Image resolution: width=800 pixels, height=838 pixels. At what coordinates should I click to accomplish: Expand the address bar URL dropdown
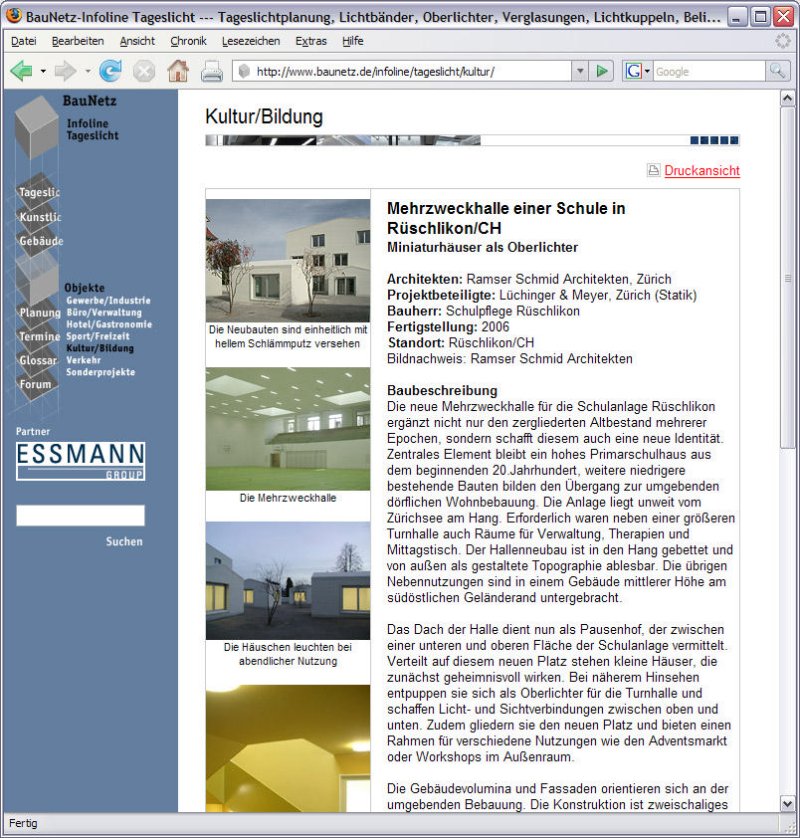click(x=580, y=71)
